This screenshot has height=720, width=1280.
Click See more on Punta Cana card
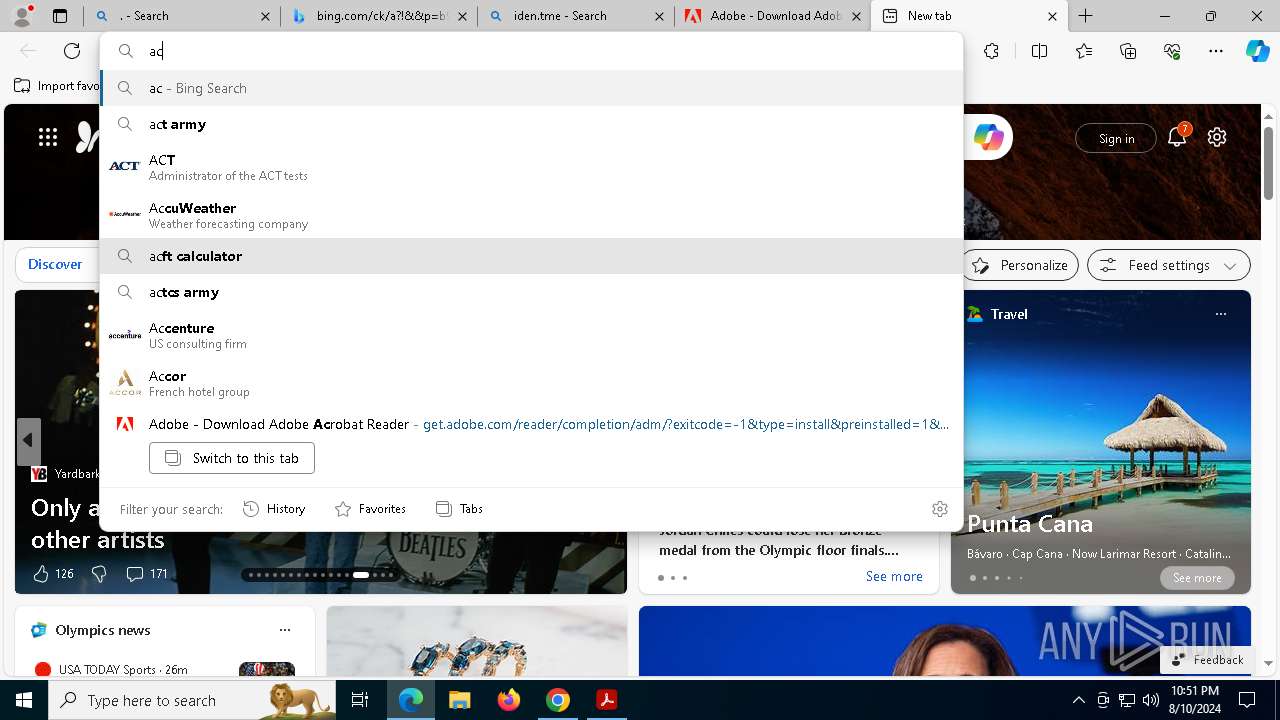tap(1197, 578)
